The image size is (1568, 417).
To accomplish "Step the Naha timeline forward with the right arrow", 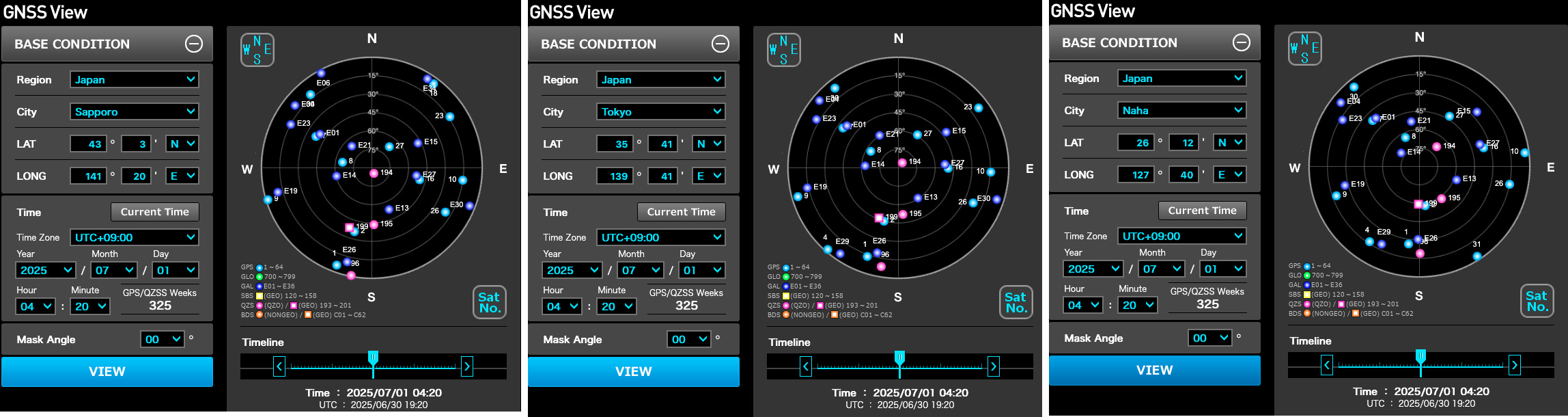I will (1515, 365).
